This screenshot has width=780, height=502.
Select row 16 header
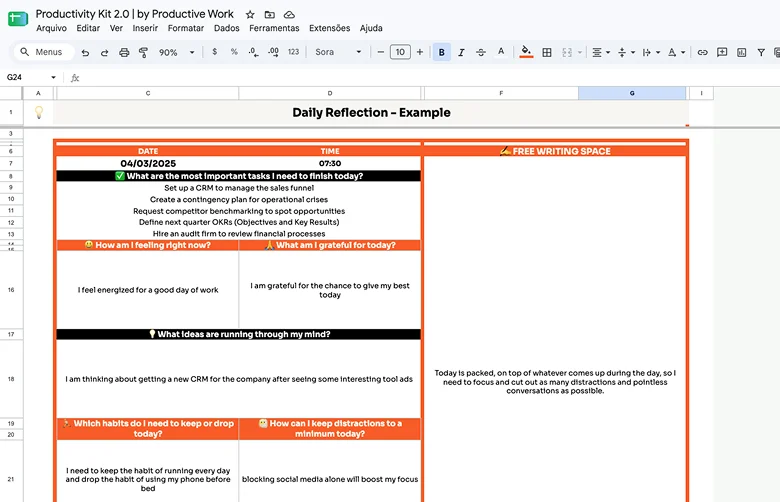coord(11,290)
